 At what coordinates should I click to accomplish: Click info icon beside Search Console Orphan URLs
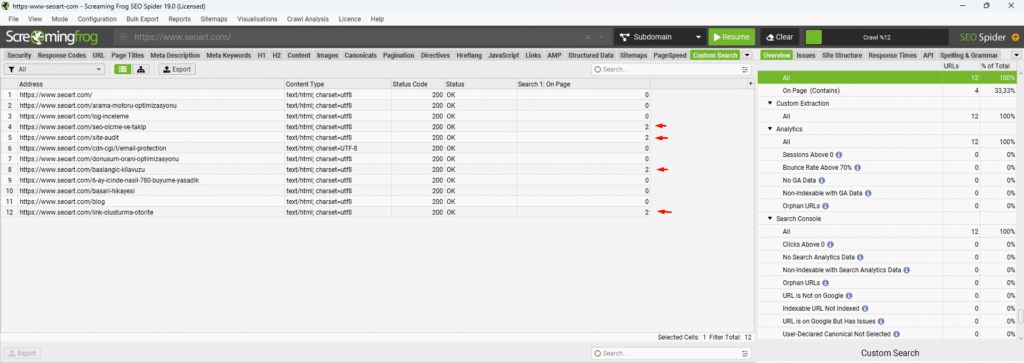825,283
